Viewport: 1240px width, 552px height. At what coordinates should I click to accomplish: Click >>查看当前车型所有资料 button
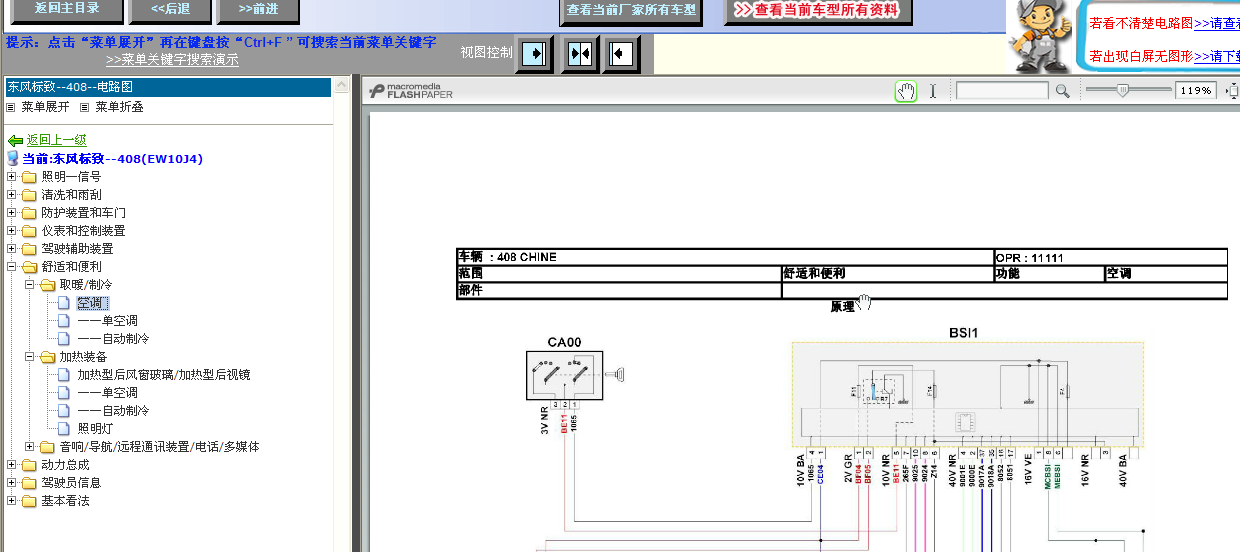click(818, 11)
